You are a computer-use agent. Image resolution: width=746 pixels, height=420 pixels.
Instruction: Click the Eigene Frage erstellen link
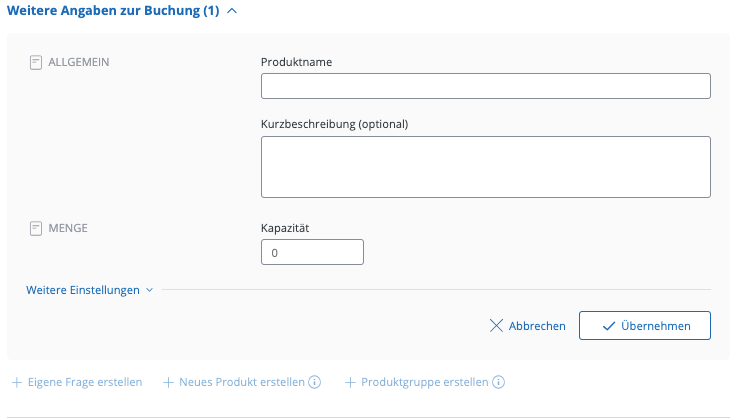coord(84,382)
